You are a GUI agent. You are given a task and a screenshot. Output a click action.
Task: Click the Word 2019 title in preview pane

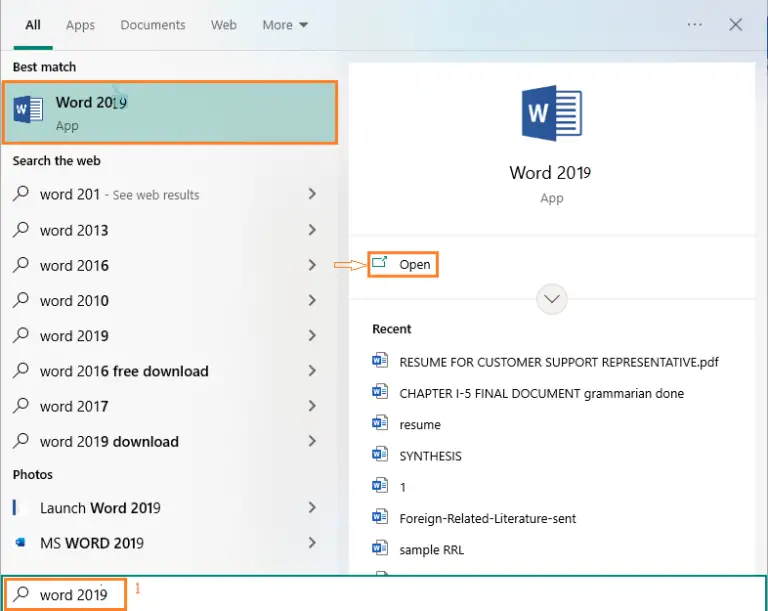[x=551, y=172]
